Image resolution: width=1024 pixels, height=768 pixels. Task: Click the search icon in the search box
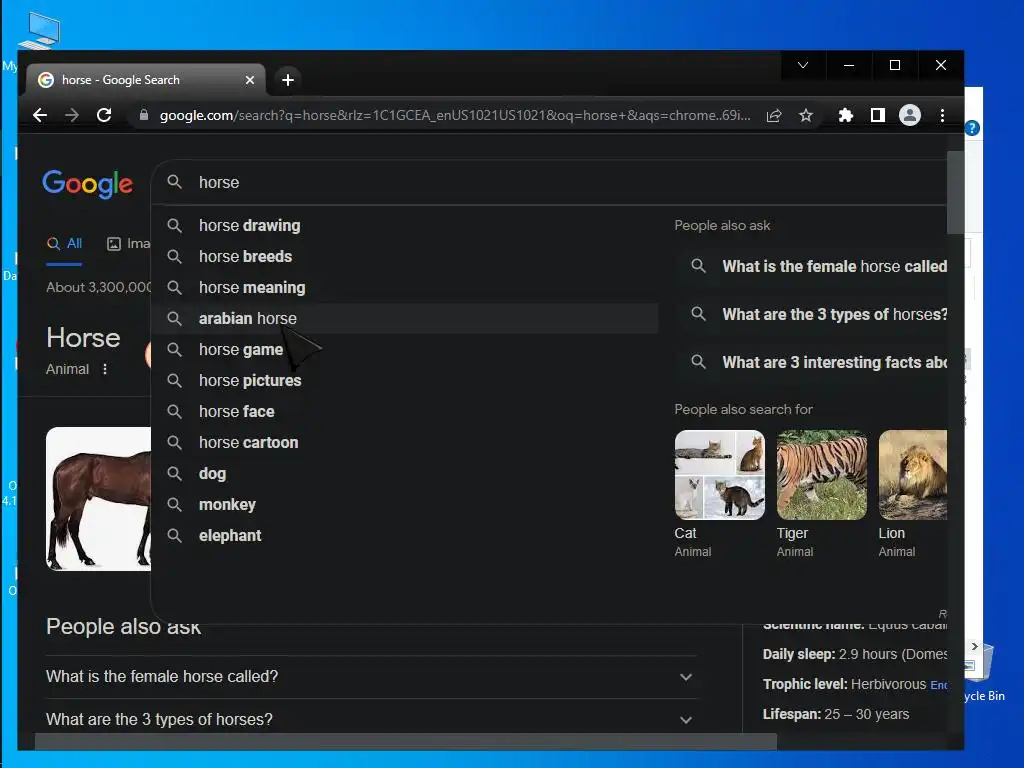174,182
